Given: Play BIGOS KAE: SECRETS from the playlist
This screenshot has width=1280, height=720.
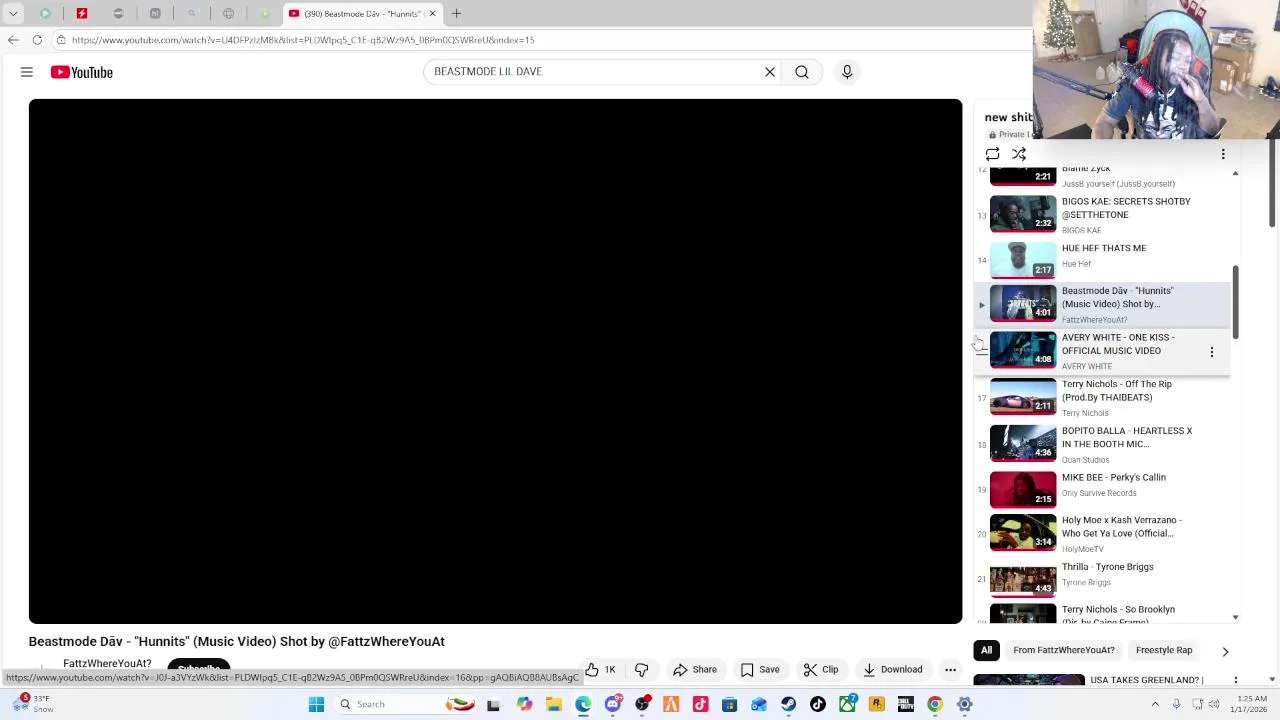Looking at the screenshot, I should point(1104,214).
